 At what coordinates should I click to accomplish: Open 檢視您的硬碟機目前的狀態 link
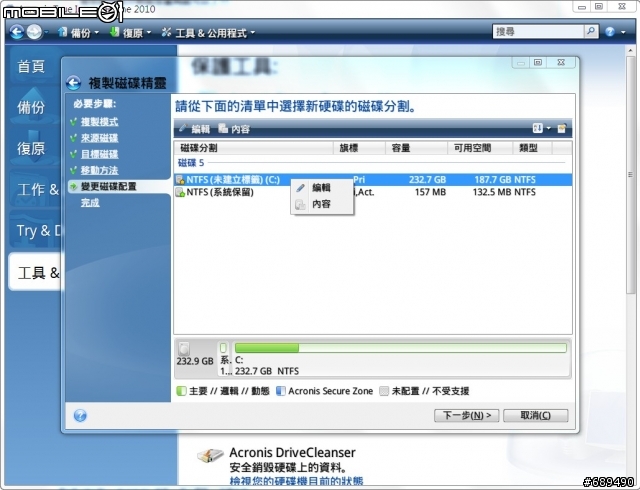[296, 481]
